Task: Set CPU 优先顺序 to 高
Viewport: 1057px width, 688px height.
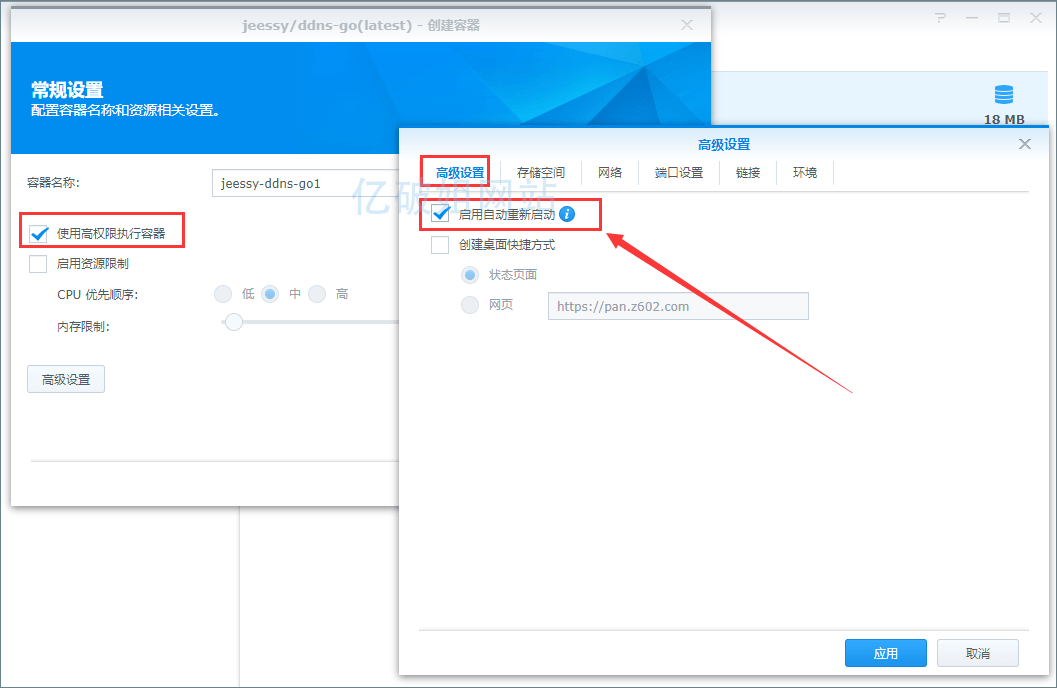Action: (x=317, y=294)
